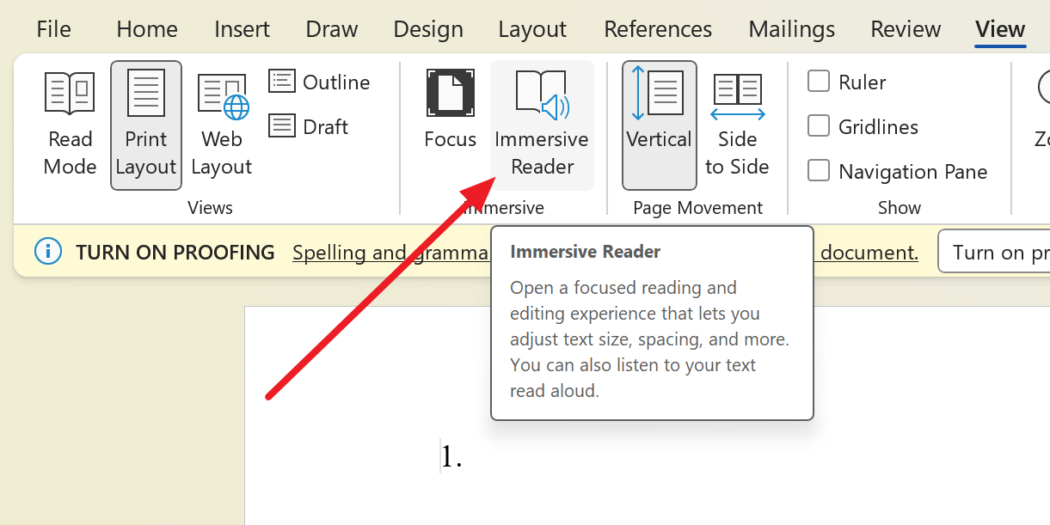1050x525 pixels.
Task: Open the Insert ribbon tab
Action: tap(242, 29)
